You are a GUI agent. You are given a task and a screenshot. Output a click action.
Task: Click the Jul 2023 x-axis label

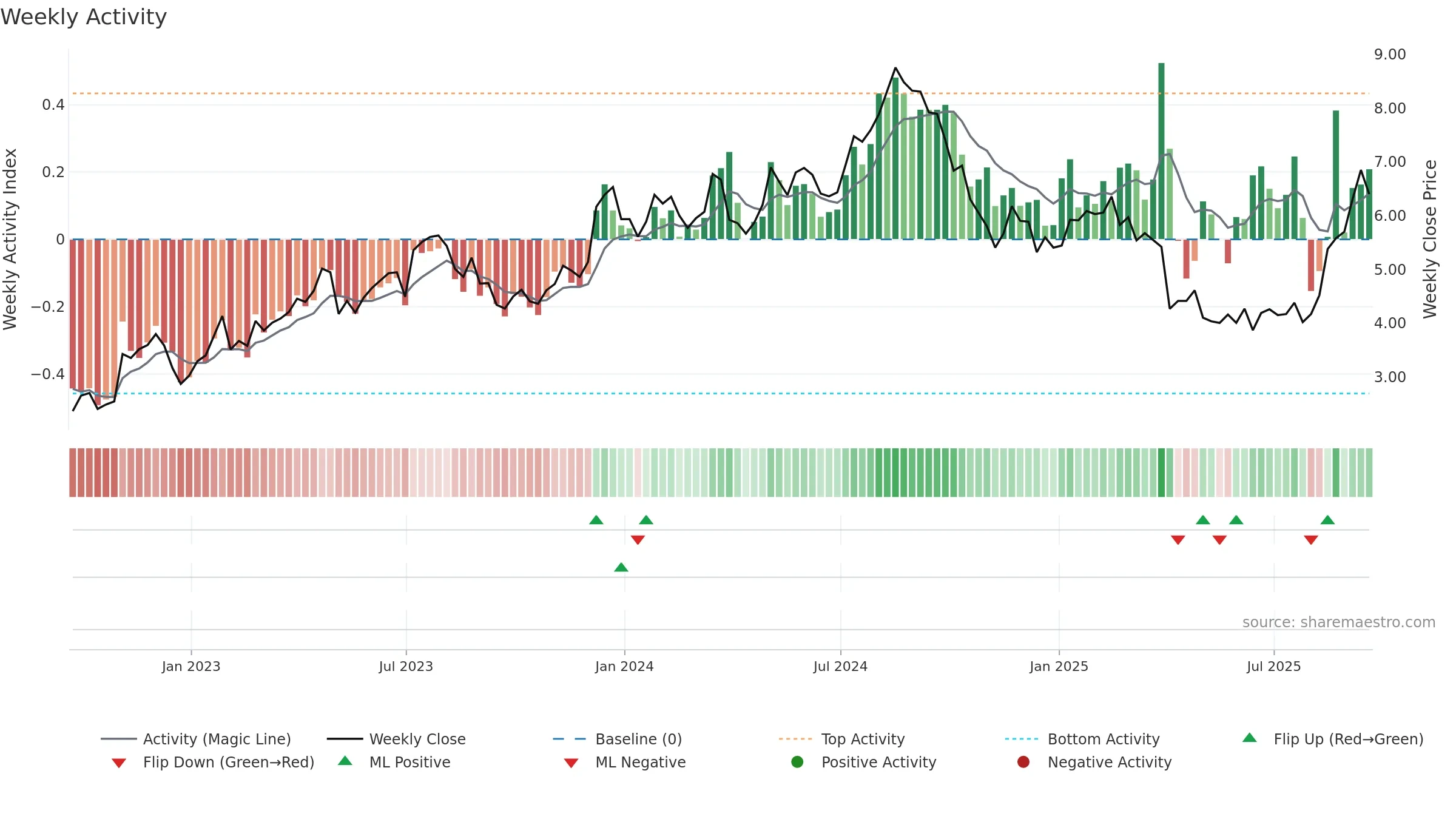pyautogui.click(x=406, y=667)
